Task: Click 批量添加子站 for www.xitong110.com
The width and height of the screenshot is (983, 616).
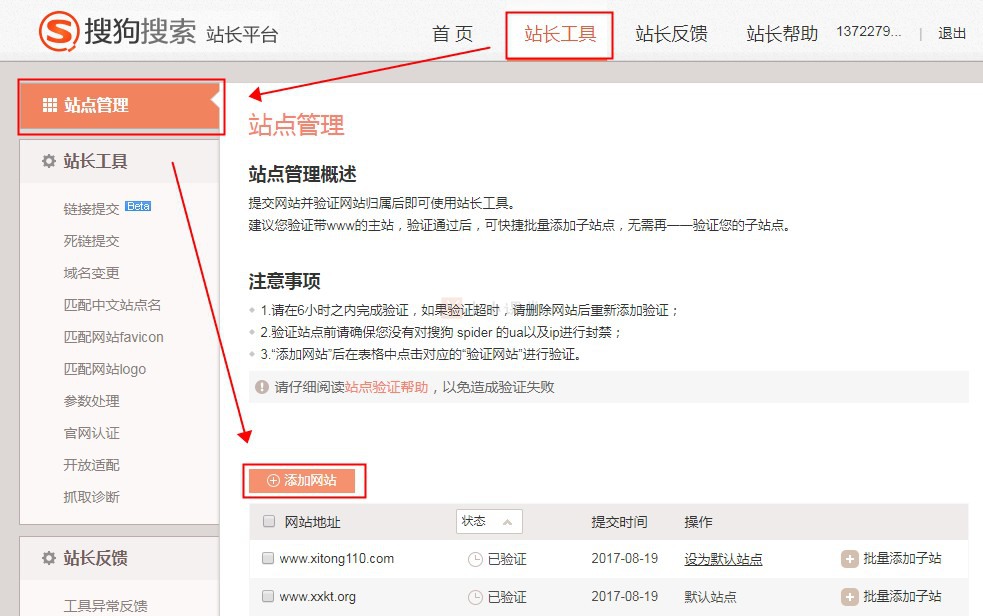Action: [902, 558]
